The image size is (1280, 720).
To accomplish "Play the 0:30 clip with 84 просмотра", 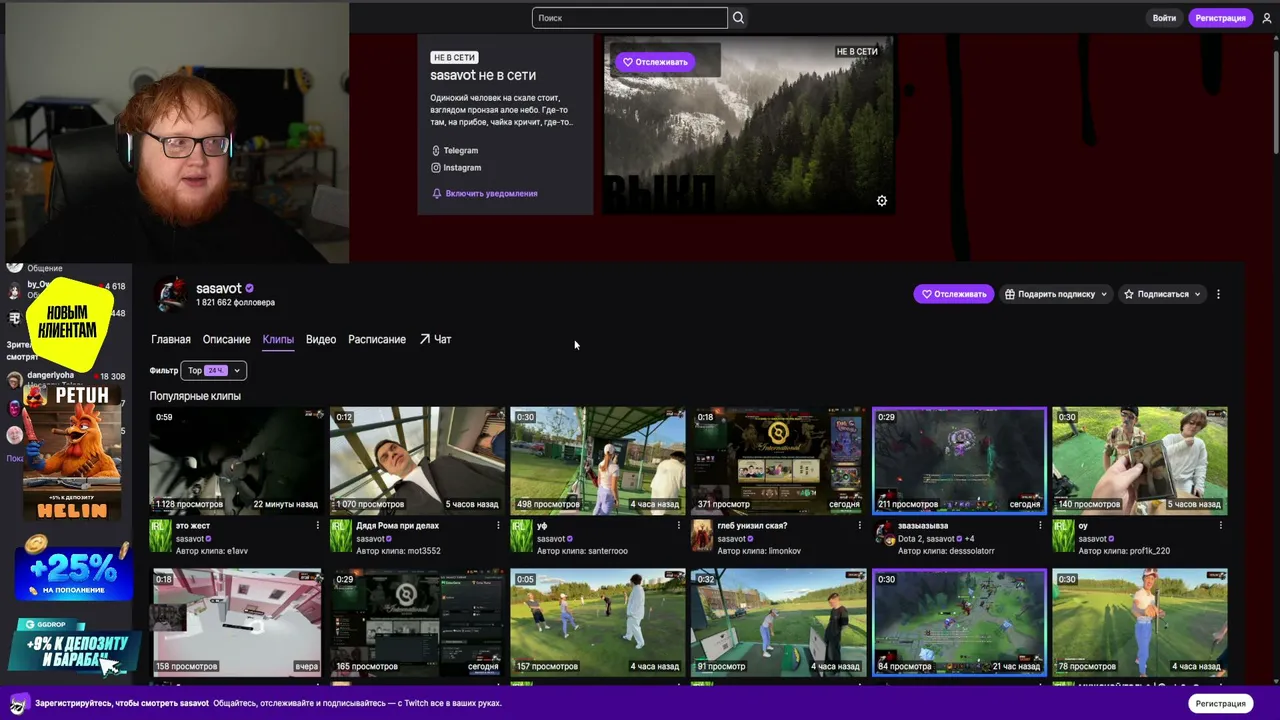I will pyautogui.click(x=959, y=623).
